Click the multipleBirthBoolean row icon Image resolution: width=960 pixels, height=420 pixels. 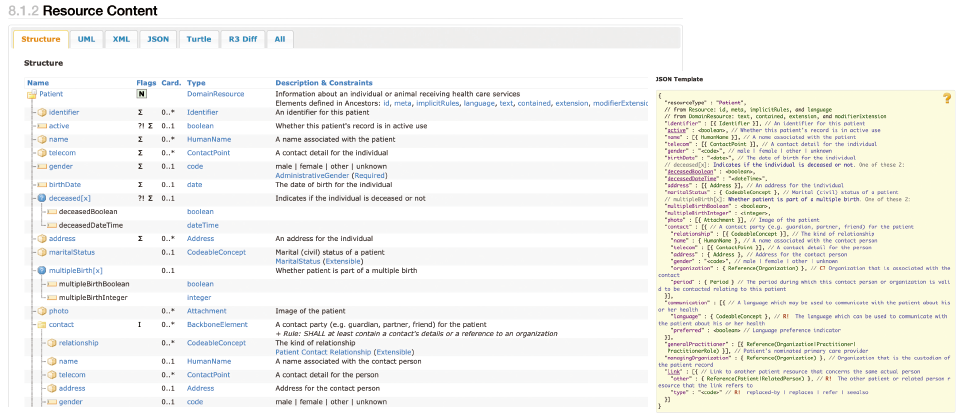[52, 284]
